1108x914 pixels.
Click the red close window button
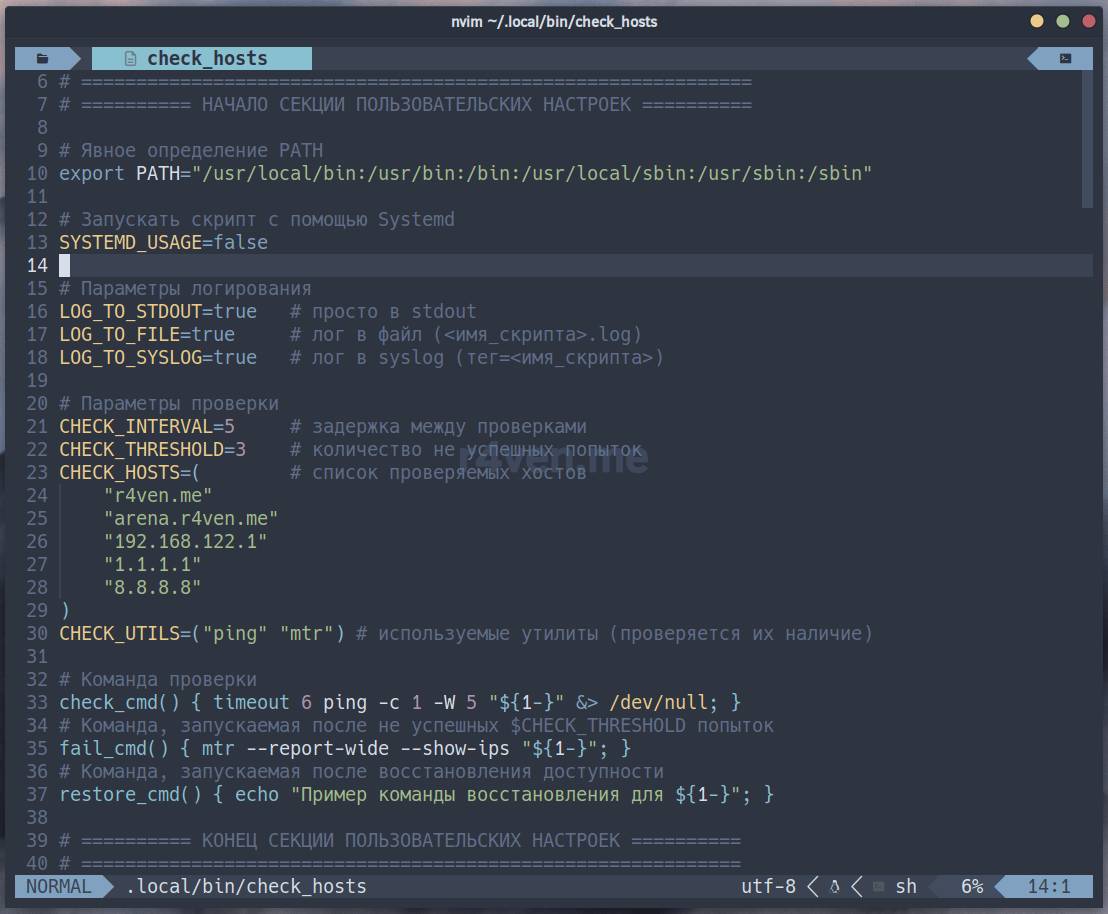(1087, 21)
